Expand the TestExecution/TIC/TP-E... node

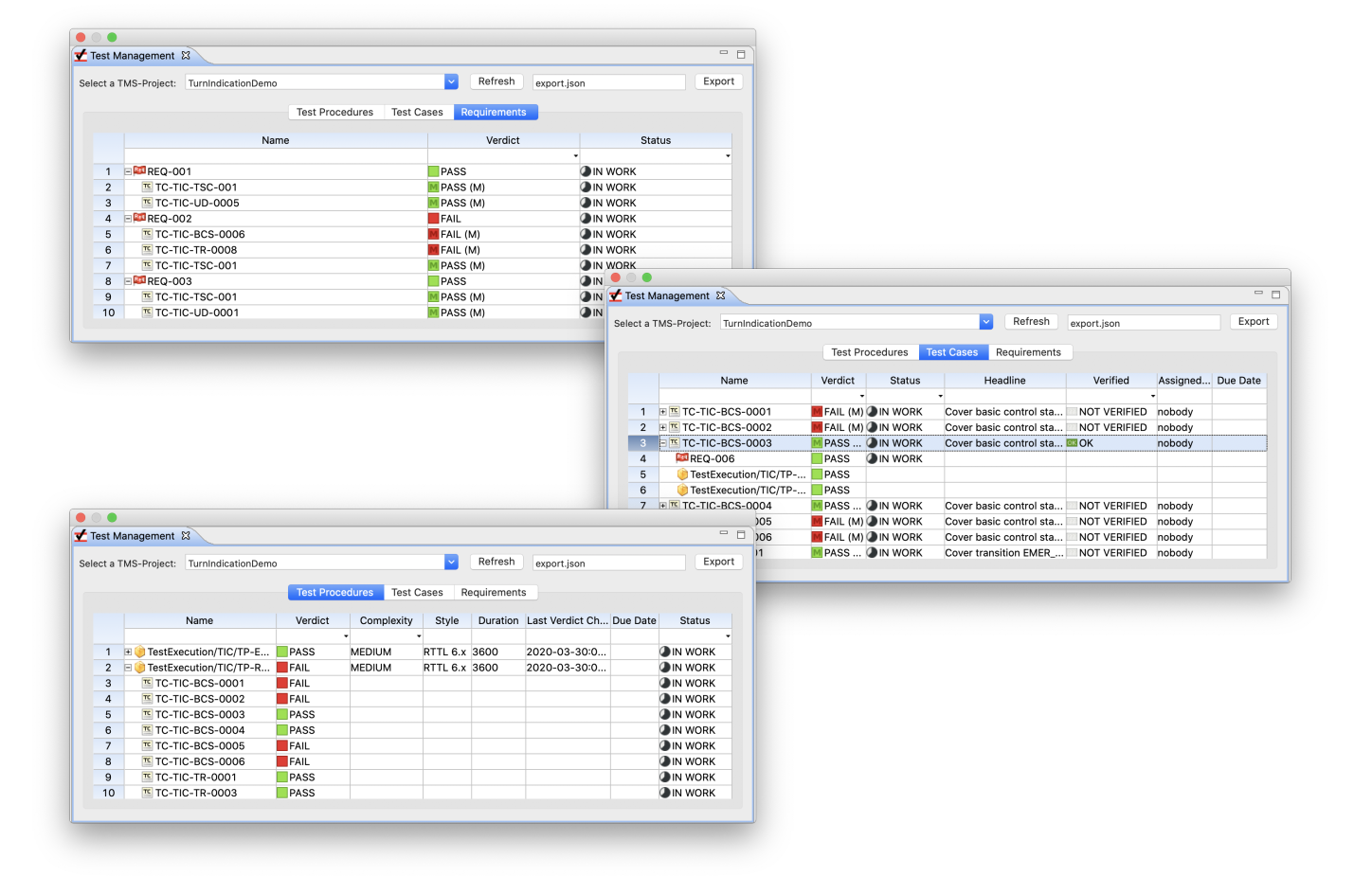click(128, 652)
